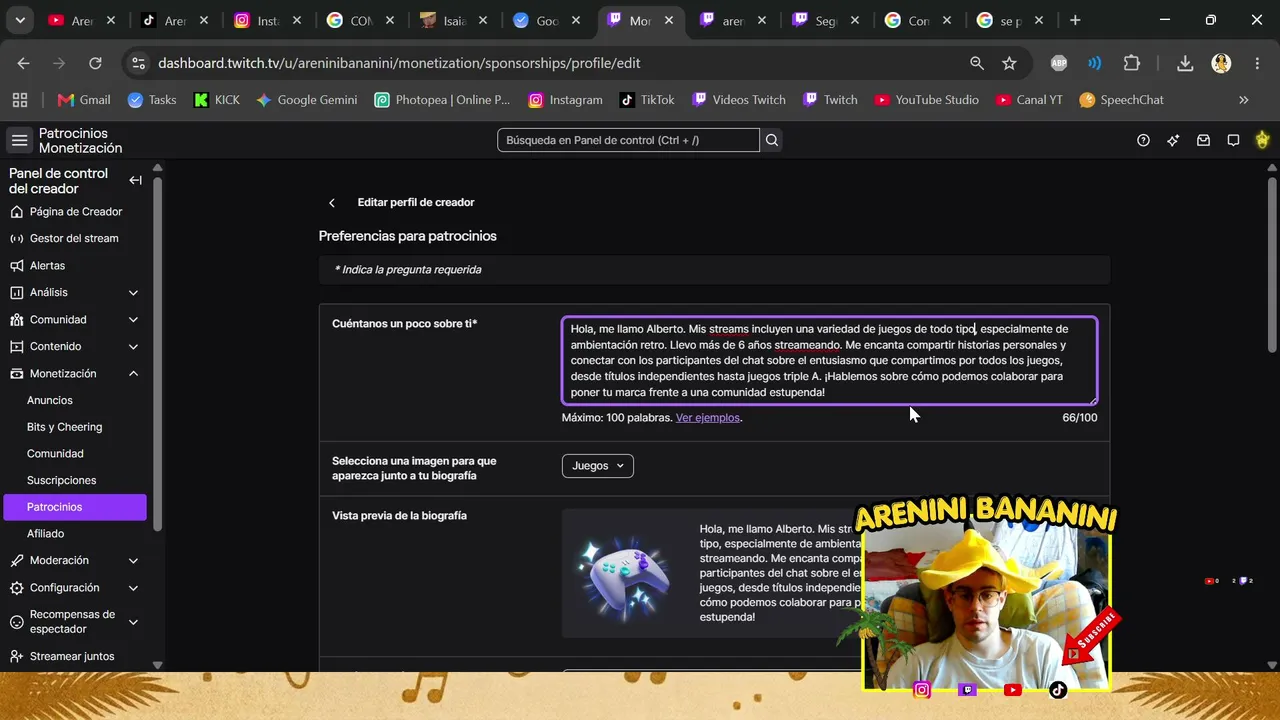Switch to the TikTok browser tab
Screen dimensions: 1280x720
pyautogui.click(x=173, y=20)
